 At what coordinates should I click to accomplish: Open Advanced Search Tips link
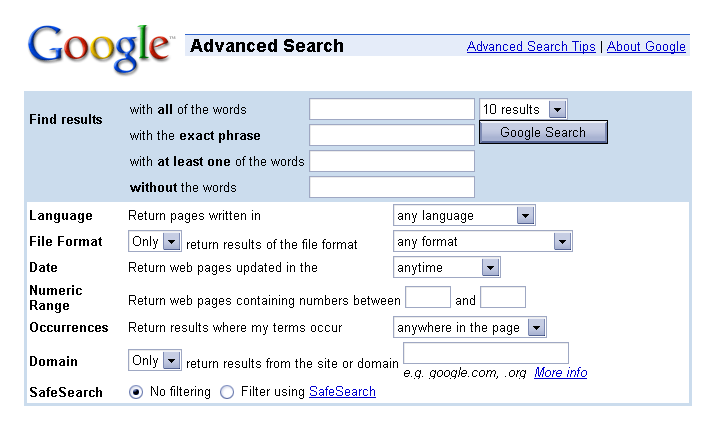click(531, 47)
